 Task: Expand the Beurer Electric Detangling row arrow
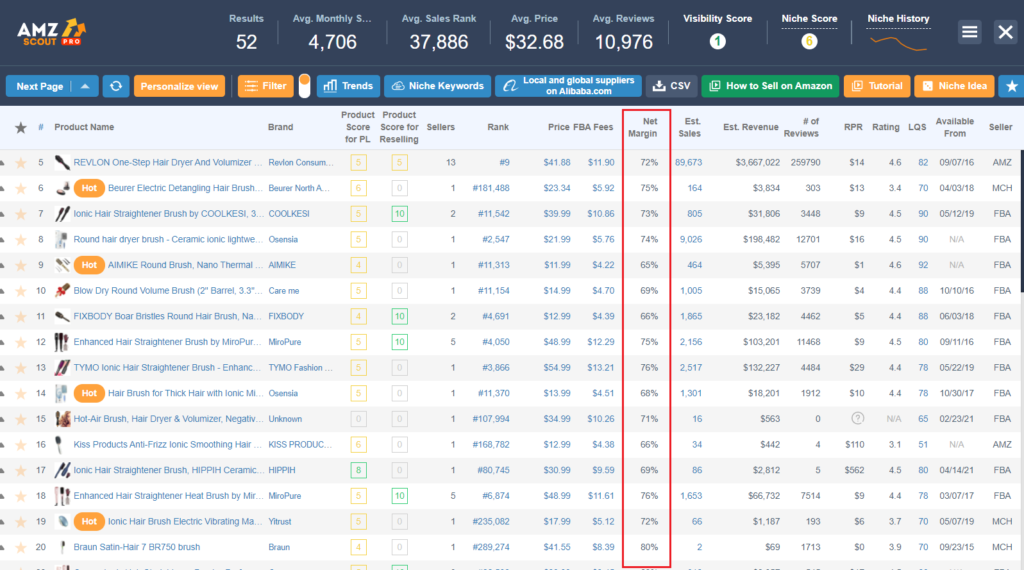[3, 188]
